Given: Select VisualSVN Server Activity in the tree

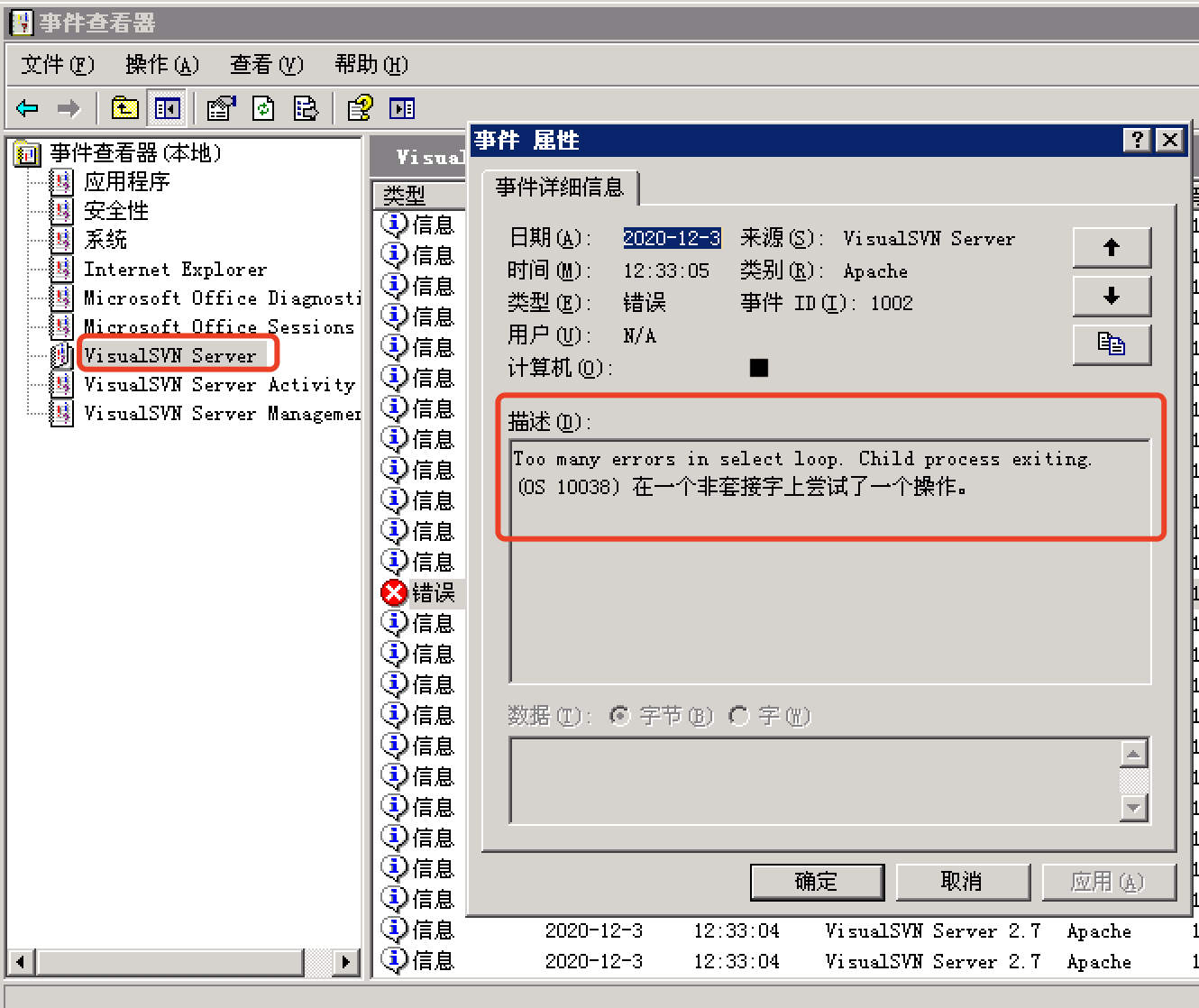Looking at the screenshot, I should pyautogui.click(x=220, y=385).
